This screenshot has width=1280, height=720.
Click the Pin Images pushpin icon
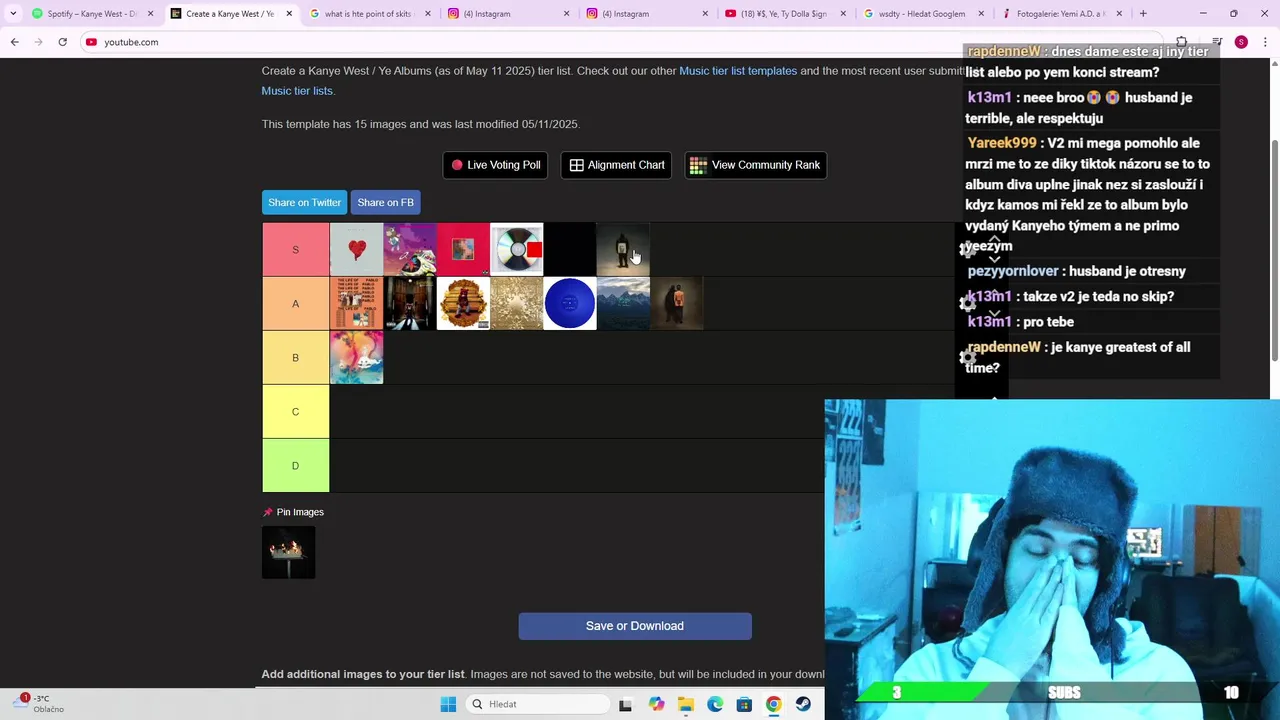pyautogui.click(x=267, y=512)
